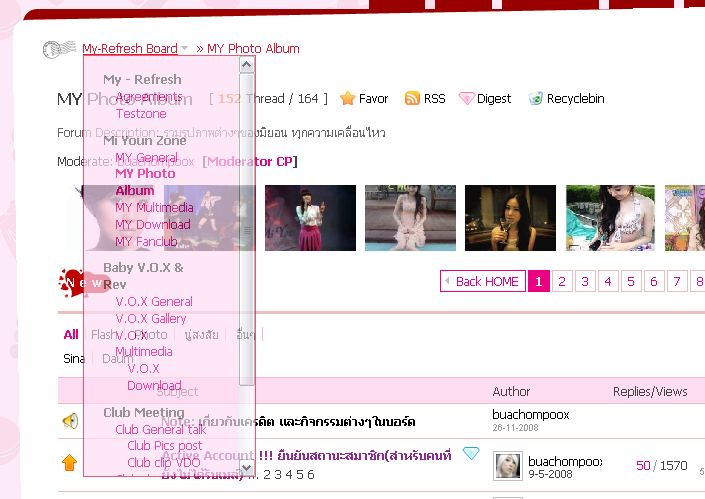
Task: Open the My-Refresh Board breadcrumb link
Action: pos(130,49)
